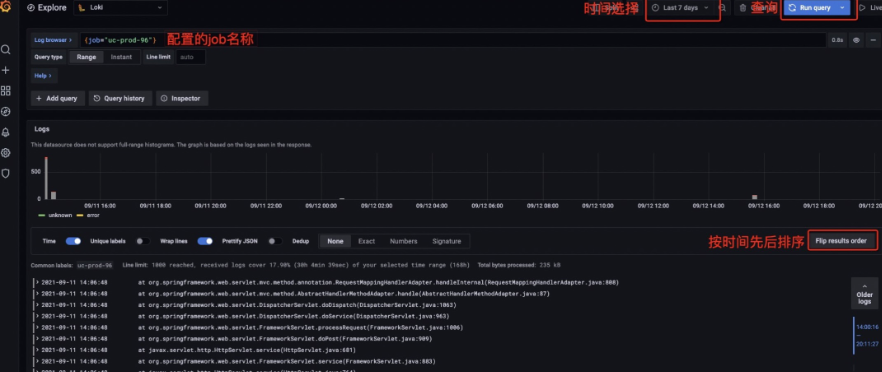
Task: Toggle the Wrap lines switch
Action: [x=205, y=241]
